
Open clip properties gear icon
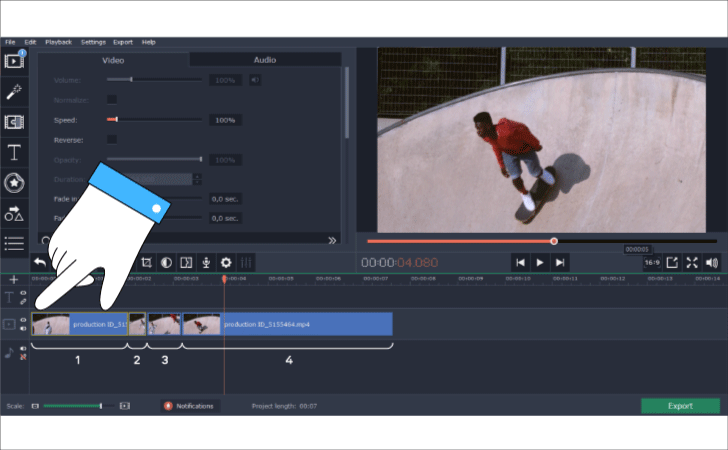tap(225, 263)
